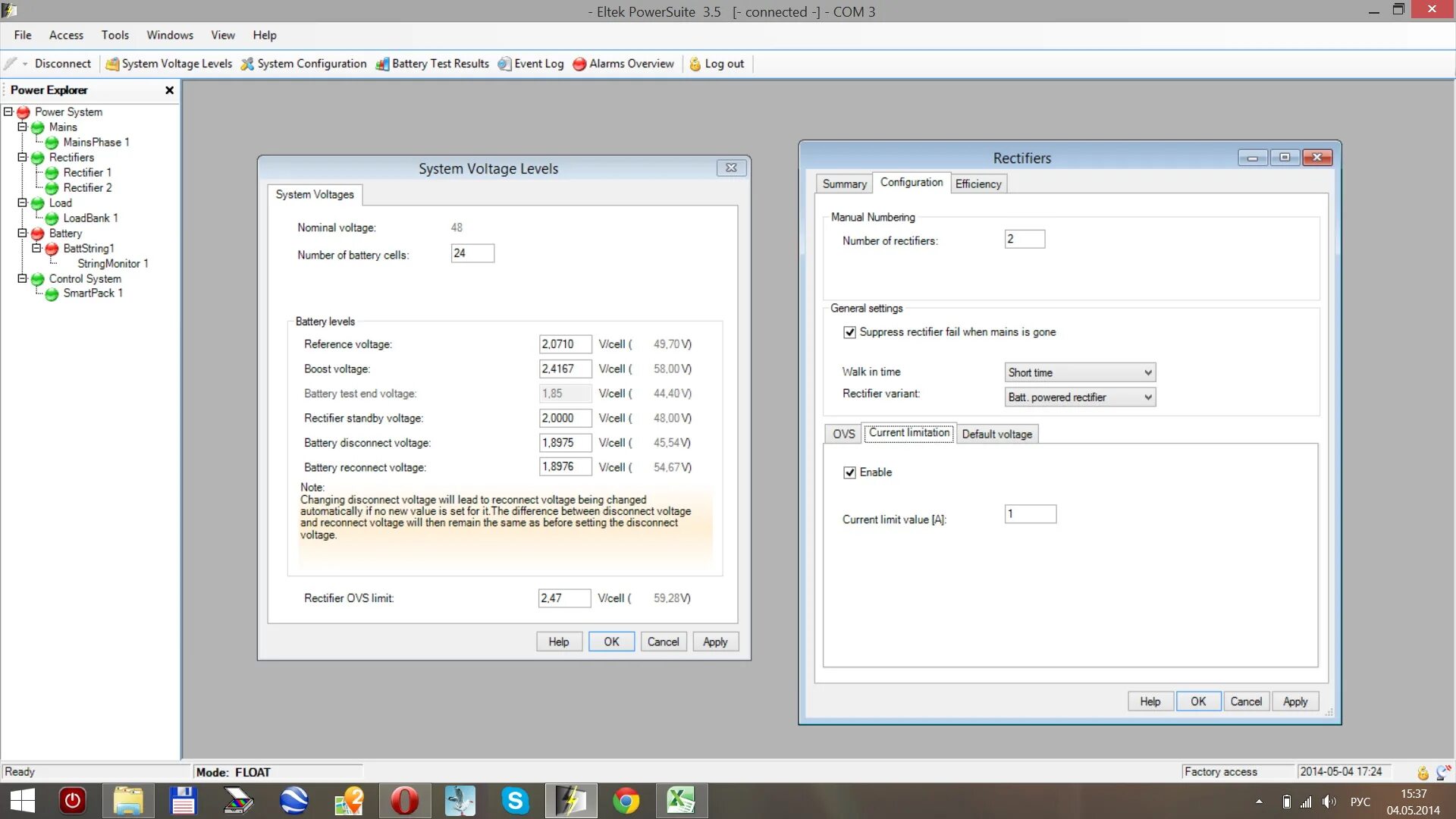
Task: Open System Voltage Levels from toolbar
Action: [x=168, y=64]
